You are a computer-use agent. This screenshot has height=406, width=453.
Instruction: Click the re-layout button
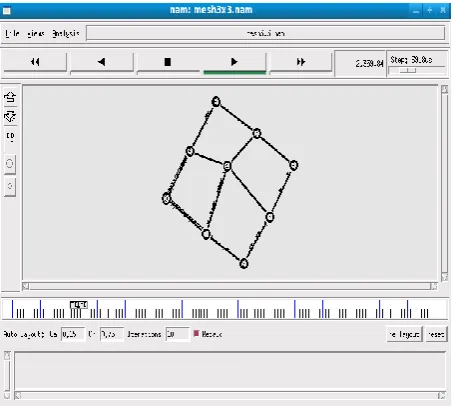[x=404, y=334]
